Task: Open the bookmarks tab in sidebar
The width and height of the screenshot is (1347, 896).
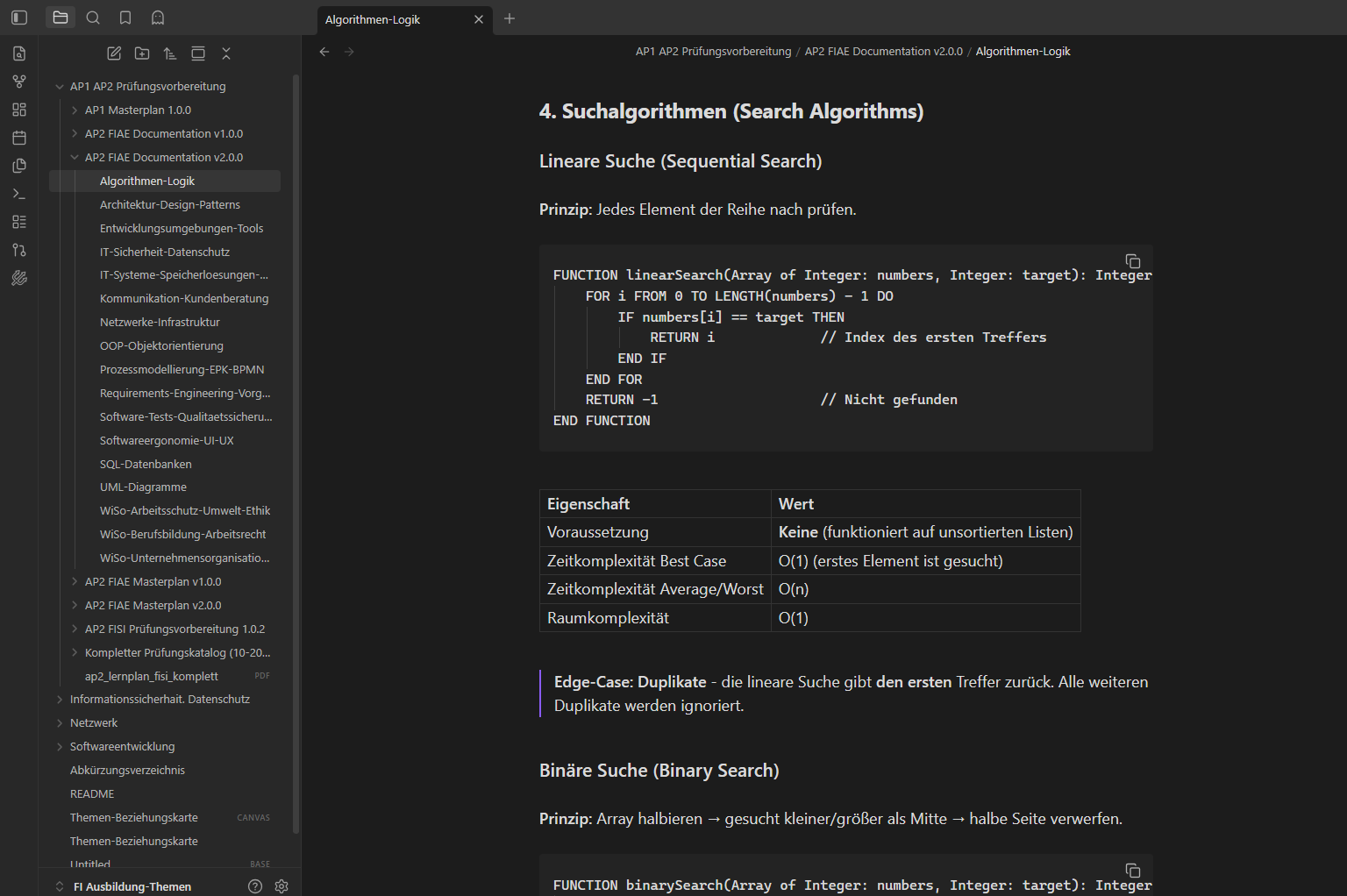Action: pos(125,18)
